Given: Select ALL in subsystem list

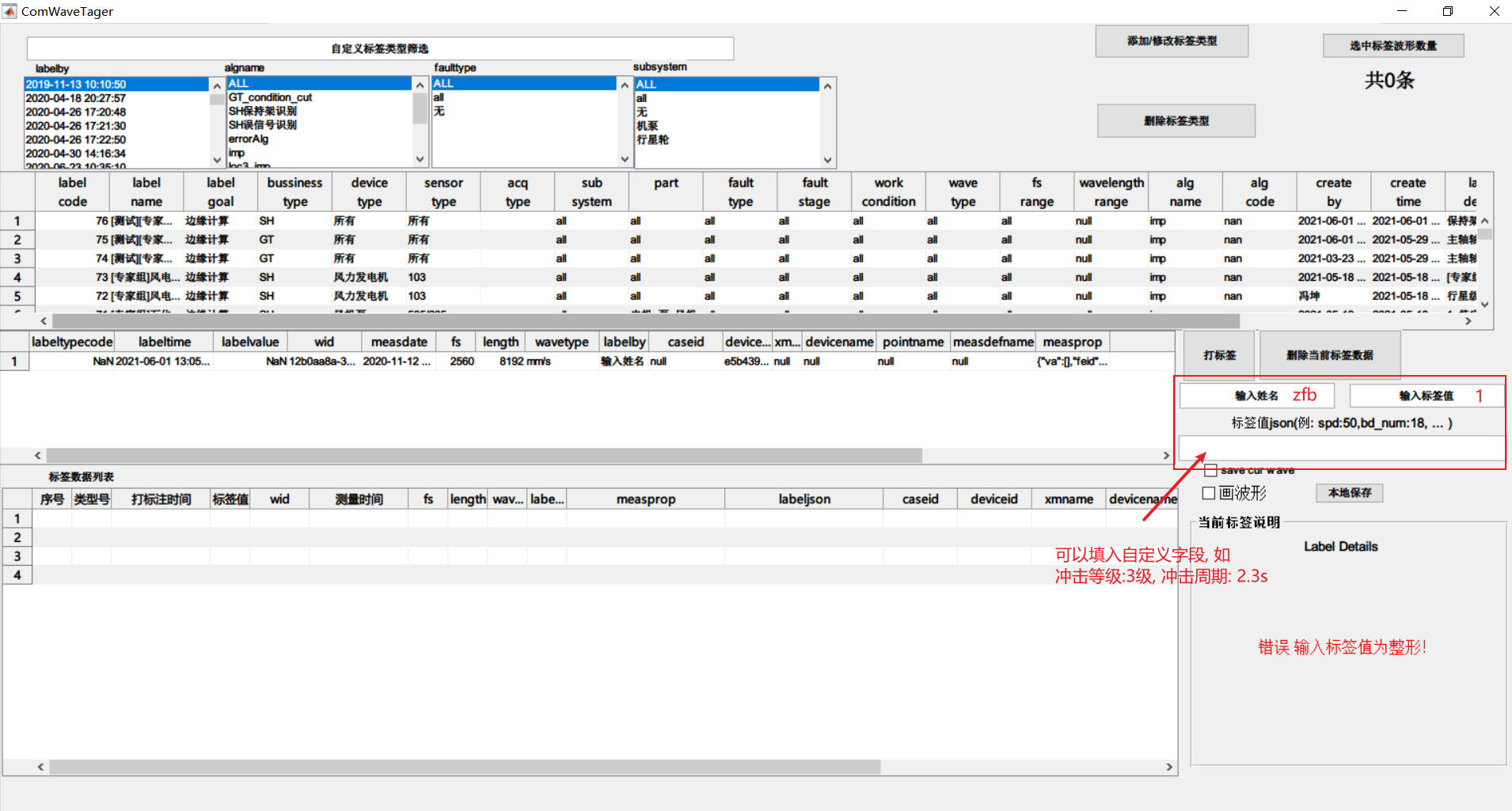Looking at the screenshot, I should [x=727, y=84].
